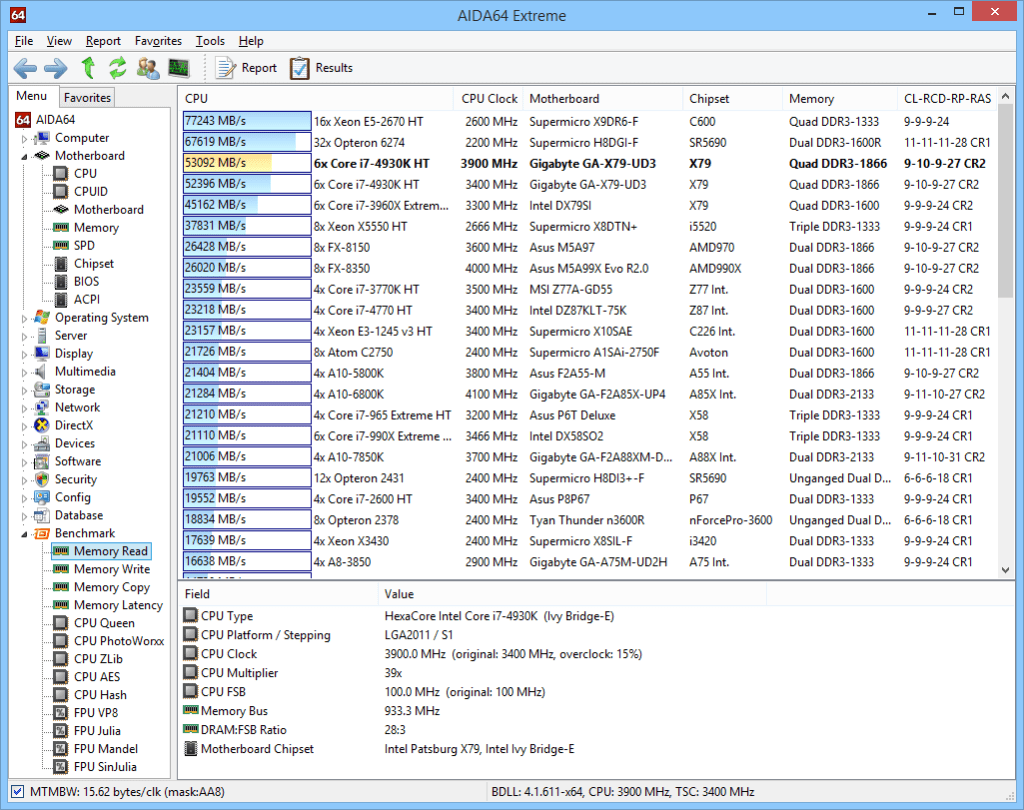Switch to the Menu tab
Viewport: 1024px width, 810px height.
[31, 96]
